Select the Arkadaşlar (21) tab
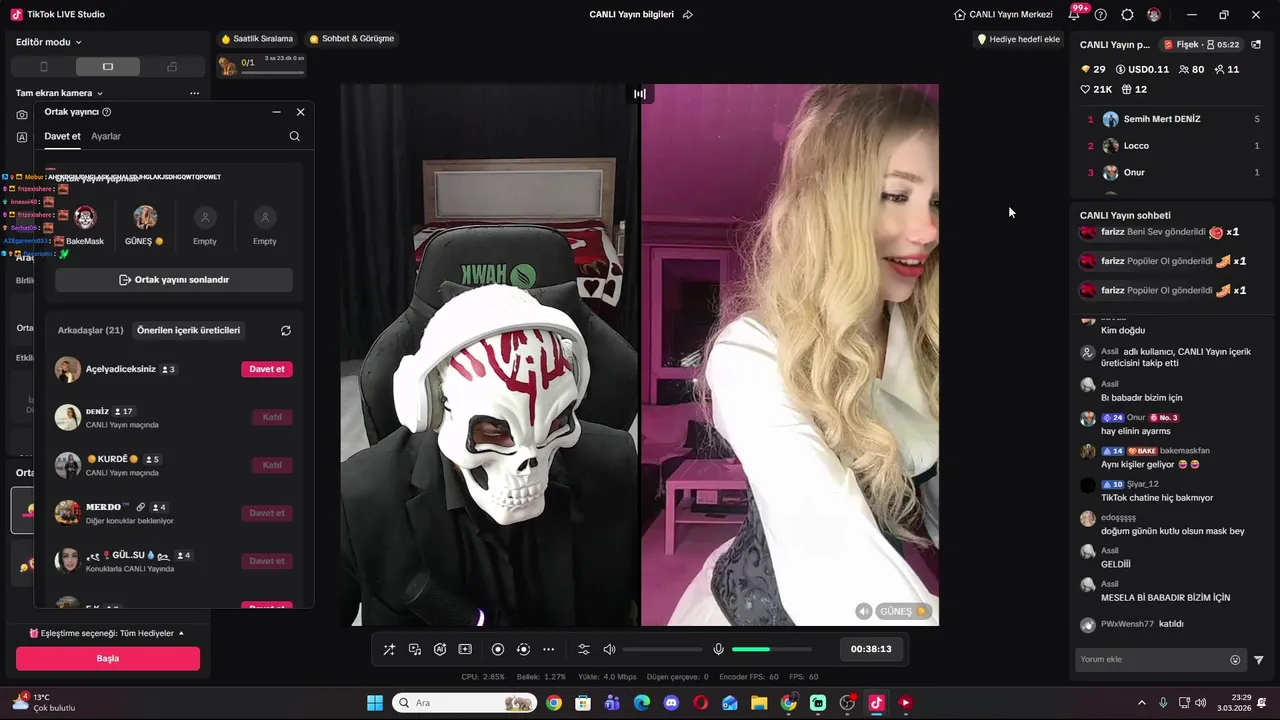This screenshot has height=720, width=1280. coord(90,330)
